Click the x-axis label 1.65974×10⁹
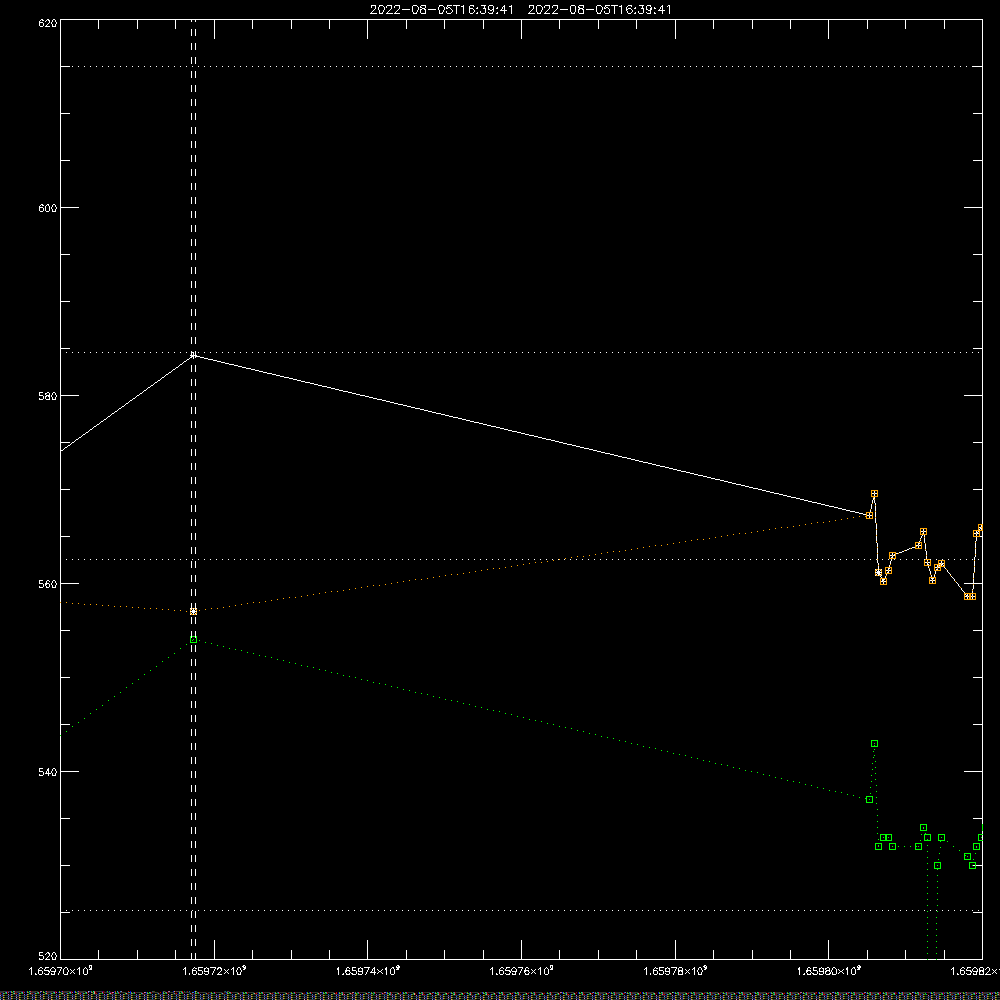The image size is (1000, 1000). tap(368, 971)
